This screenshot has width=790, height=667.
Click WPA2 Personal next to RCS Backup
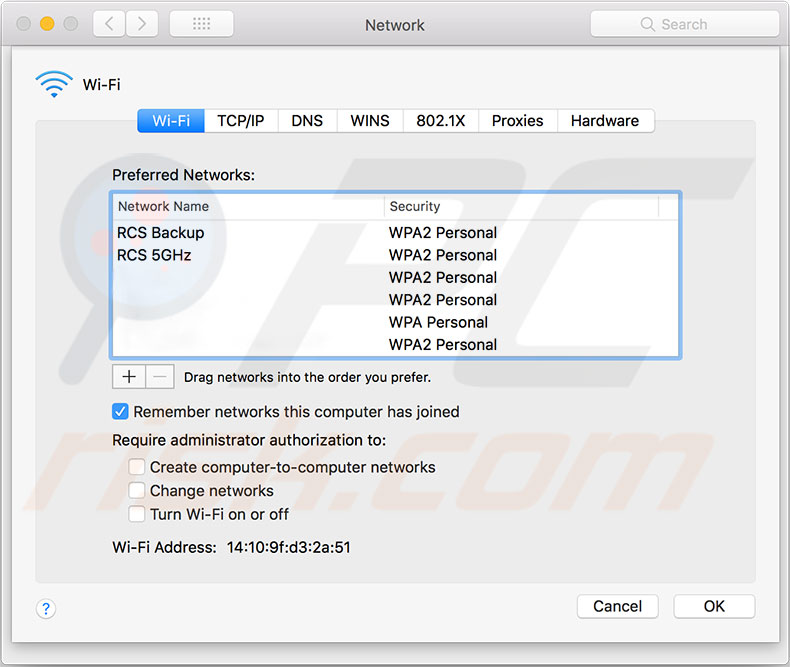(443, 233)
